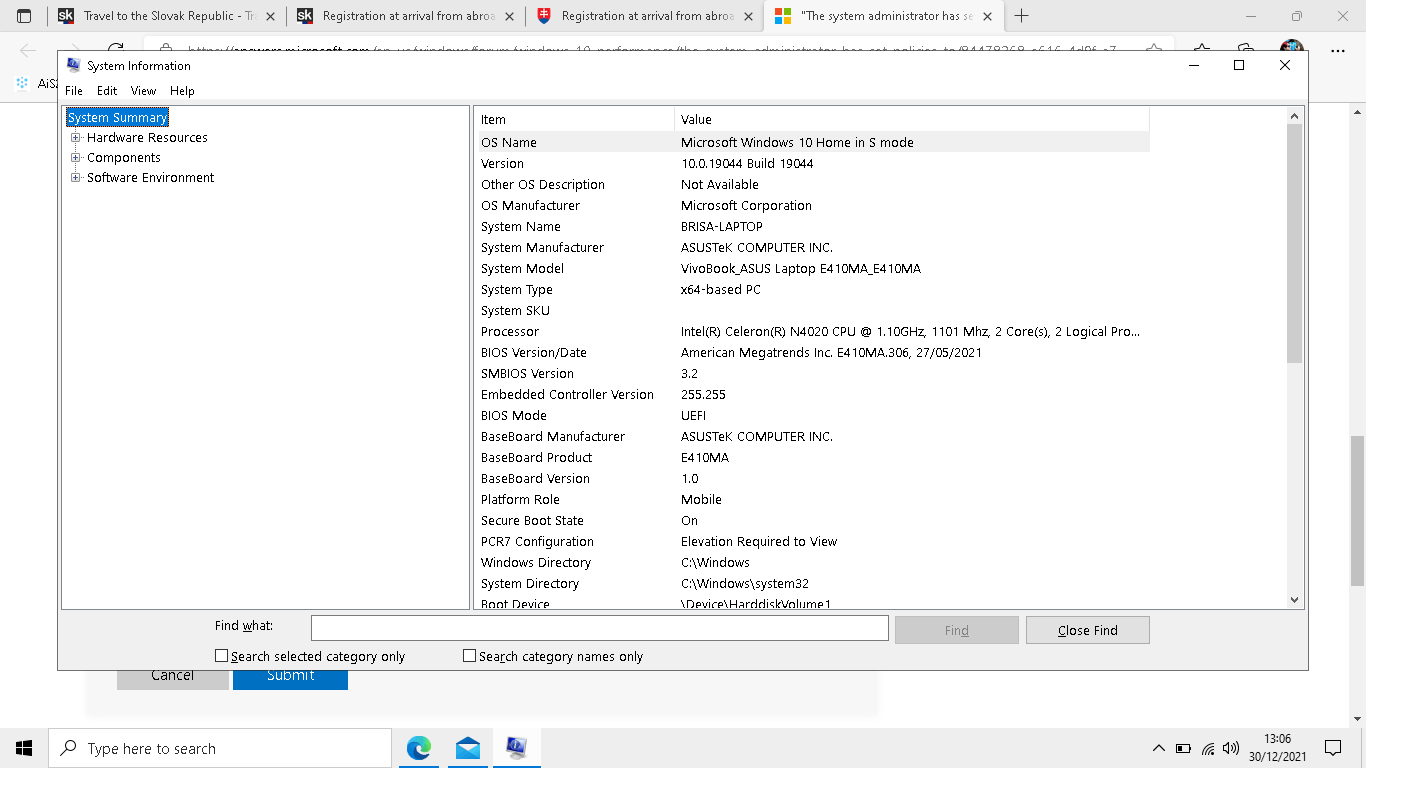The width and height of the screenshot is (1408, 808).
Task: Open Microsoft Edge from the taskbar
Action: (419, 748)
